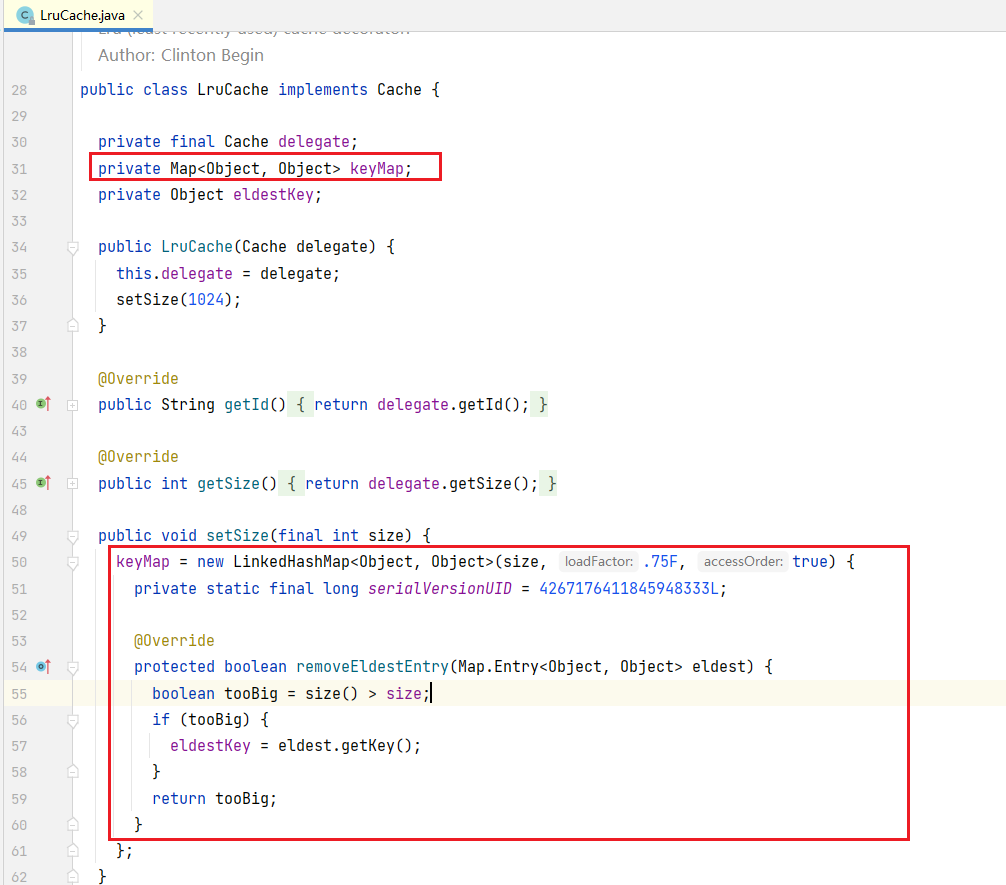Viewport: 1006px width, 885px height.
Task: Fold the anonymous LinkedHashMap block at line 50
Action: (x=72, y=562)
